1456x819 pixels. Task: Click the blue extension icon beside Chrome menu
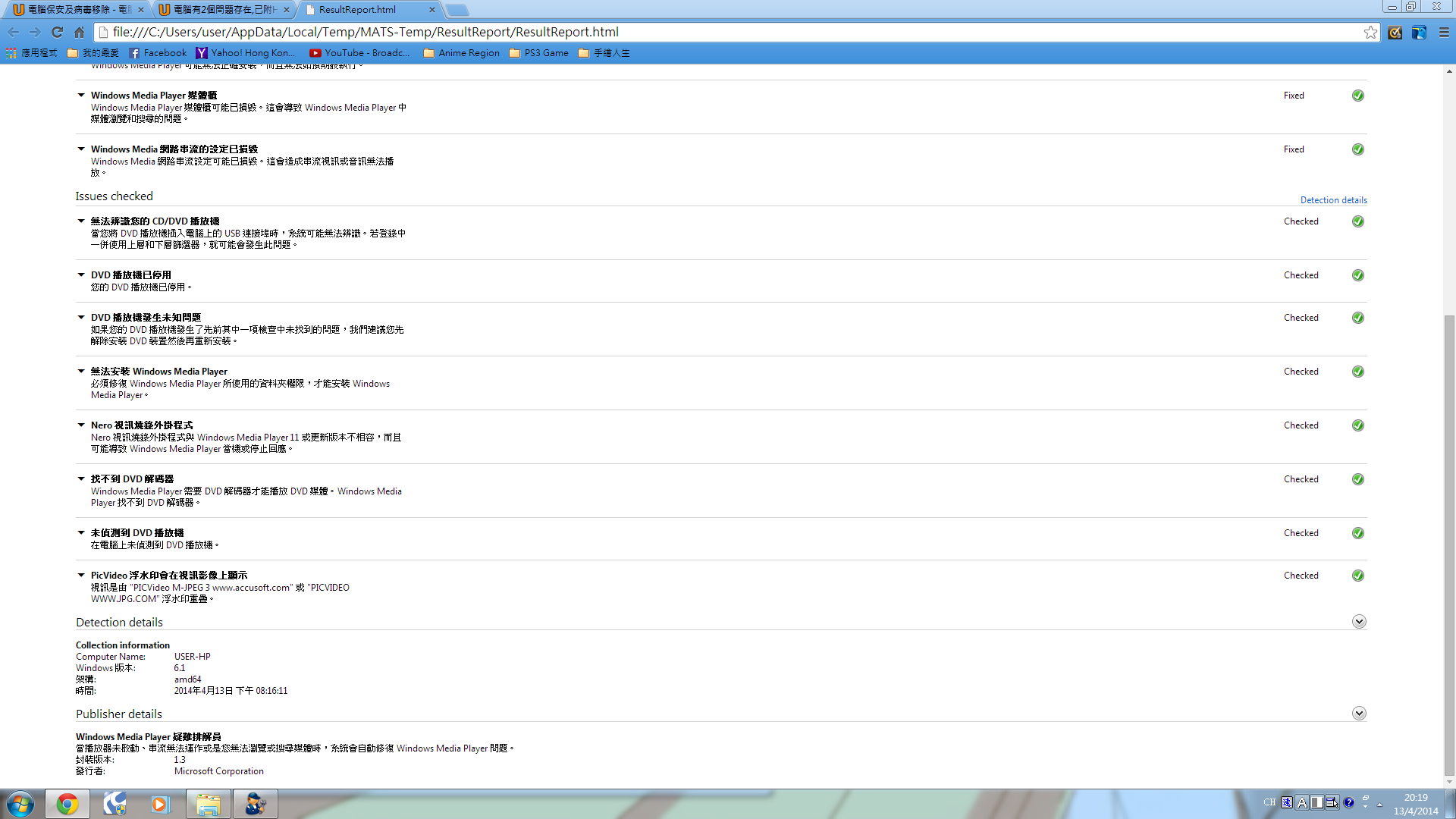[x=1419, y=32]
